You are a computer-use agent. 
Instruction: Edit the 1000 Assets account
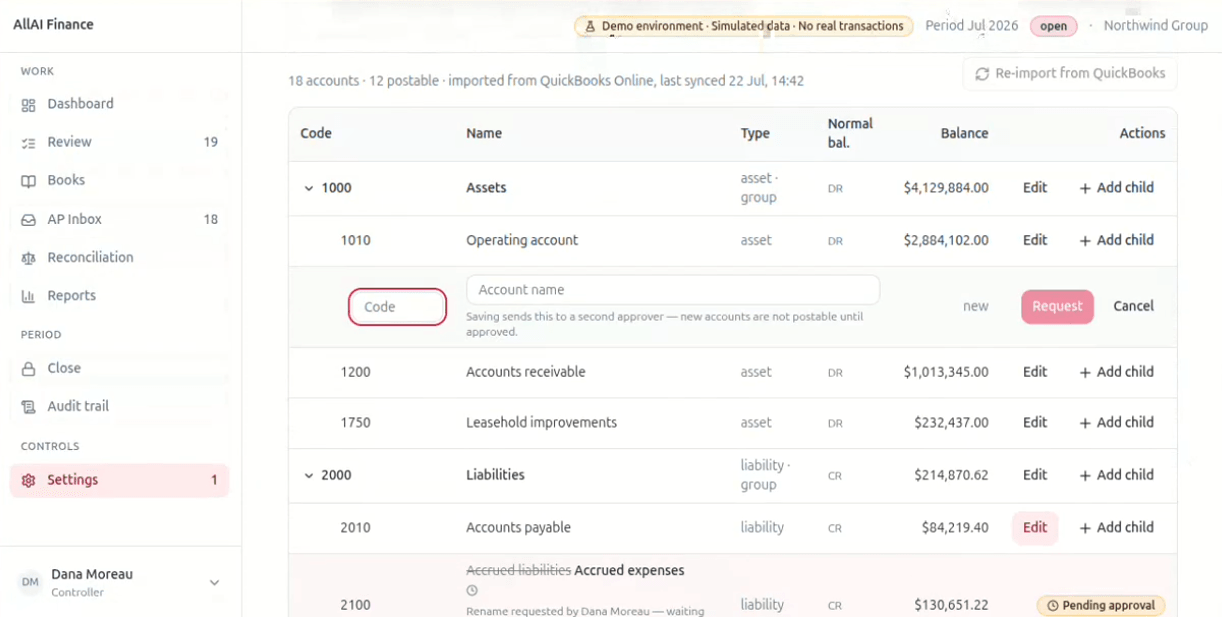pos(1035,188)
